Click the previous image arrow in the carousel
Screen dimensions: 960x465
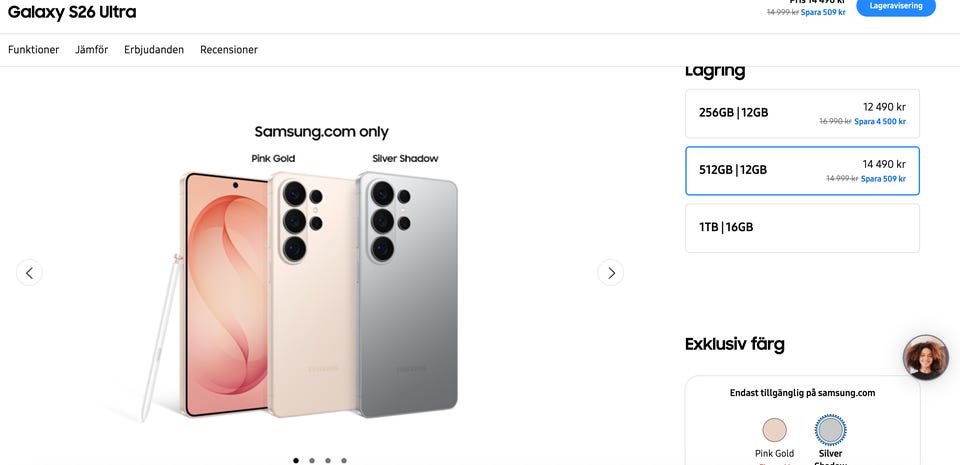[29, 272]
